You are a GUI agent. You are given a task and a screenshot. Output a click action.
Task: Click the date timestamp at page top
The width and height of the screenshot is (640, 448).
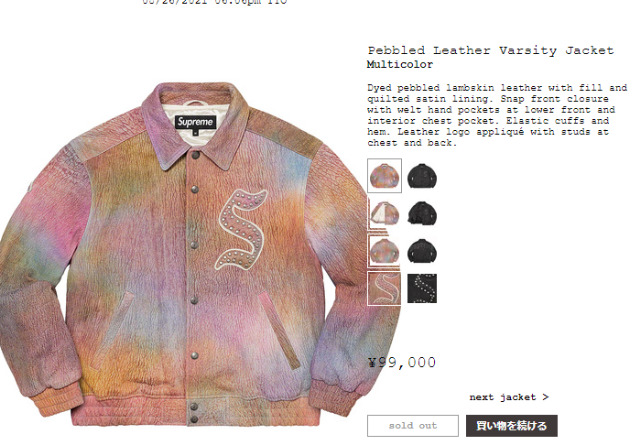click(215, 2)
